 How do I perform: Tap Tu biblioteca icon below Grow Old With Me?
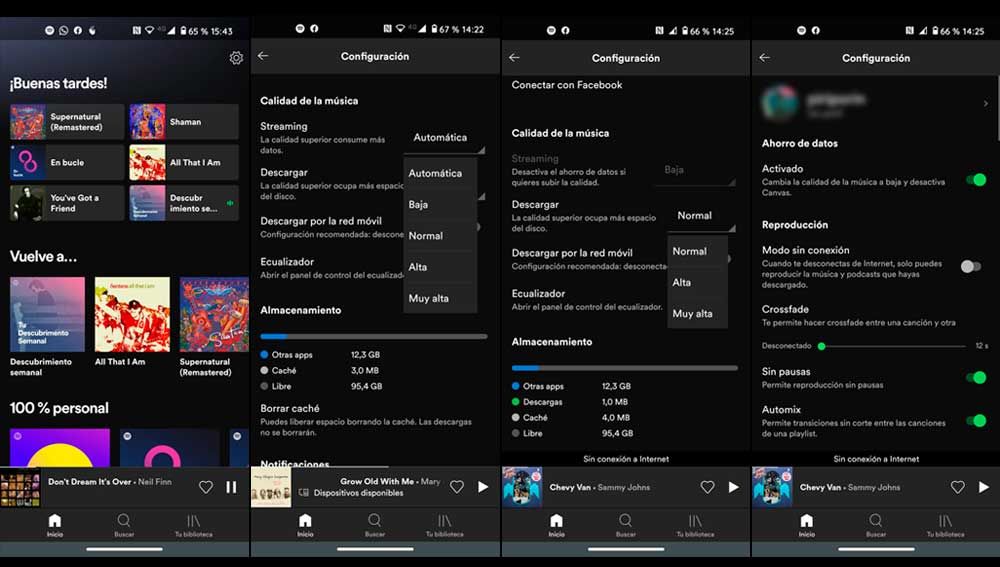point(445,525)
